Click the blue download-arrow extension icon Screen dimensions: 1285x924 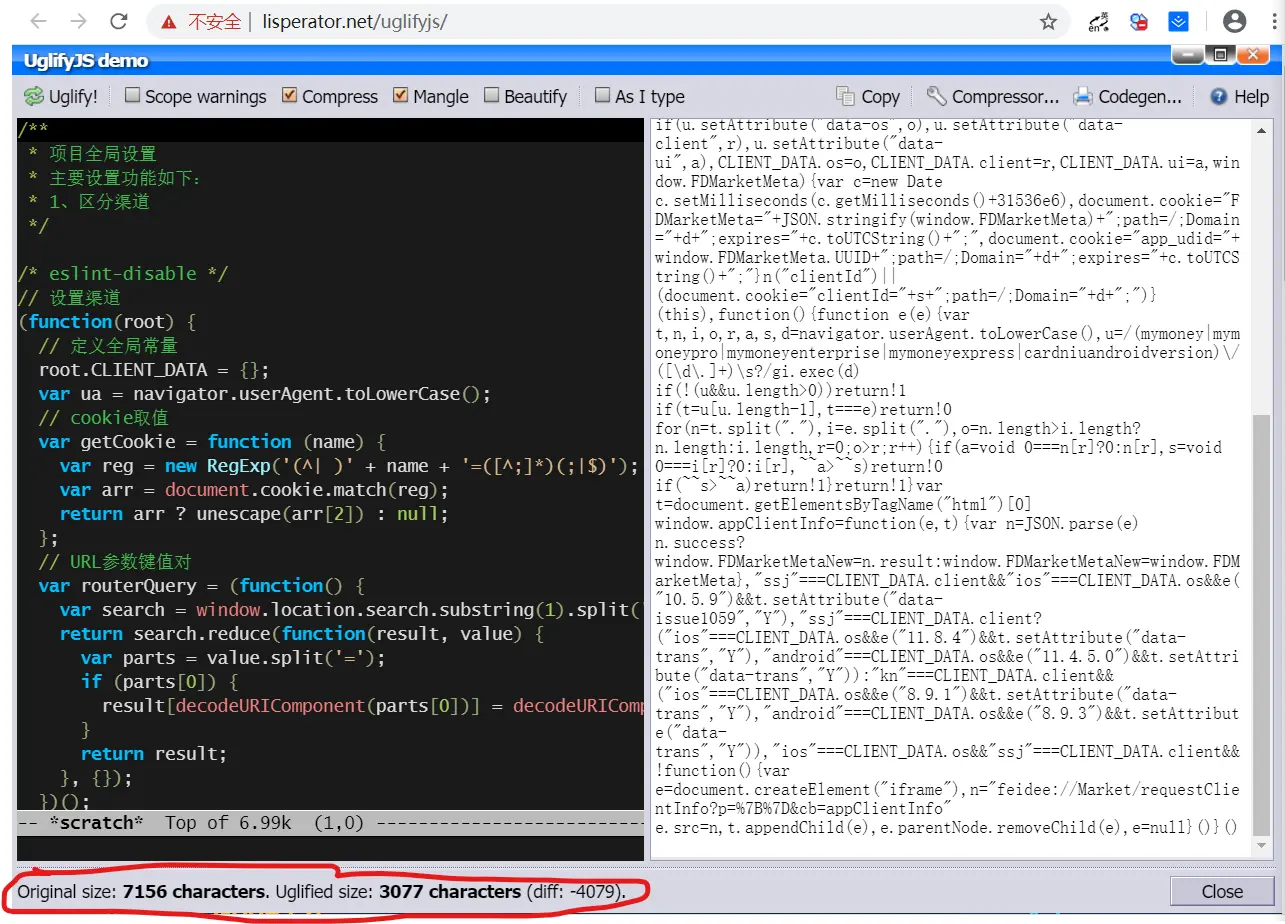tap(1179, 21)
